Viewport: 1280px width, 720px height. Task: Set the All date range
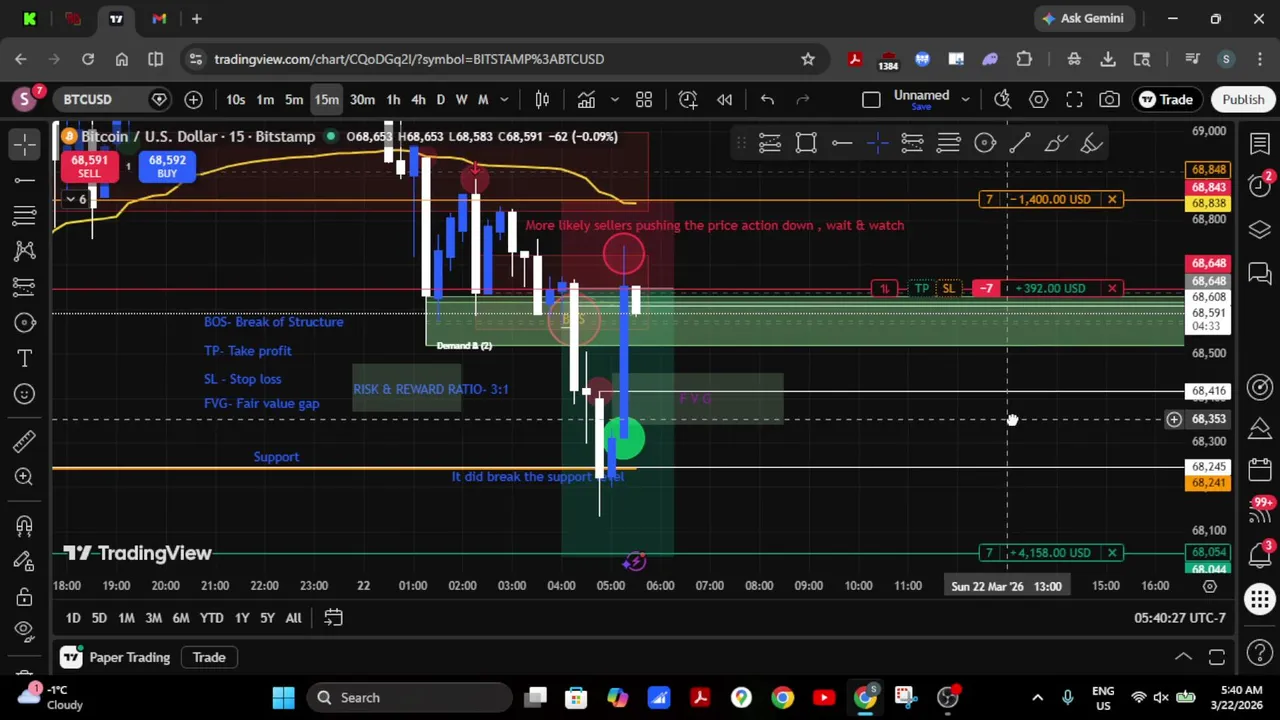tap(293, 618)
